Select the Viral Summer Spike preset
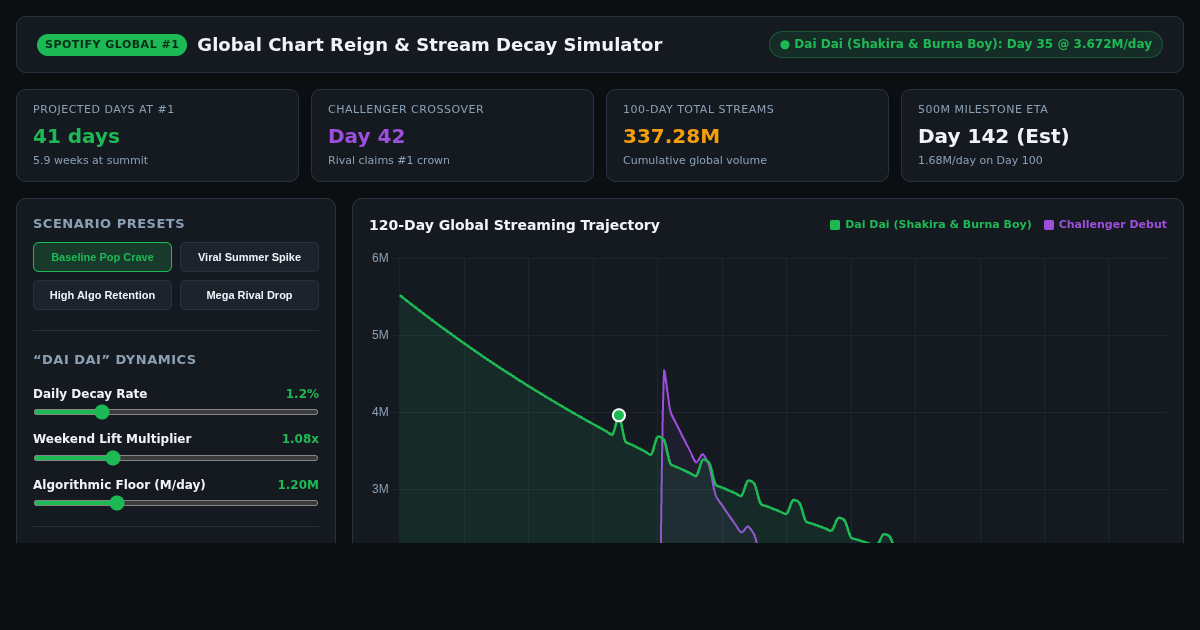 249,257
